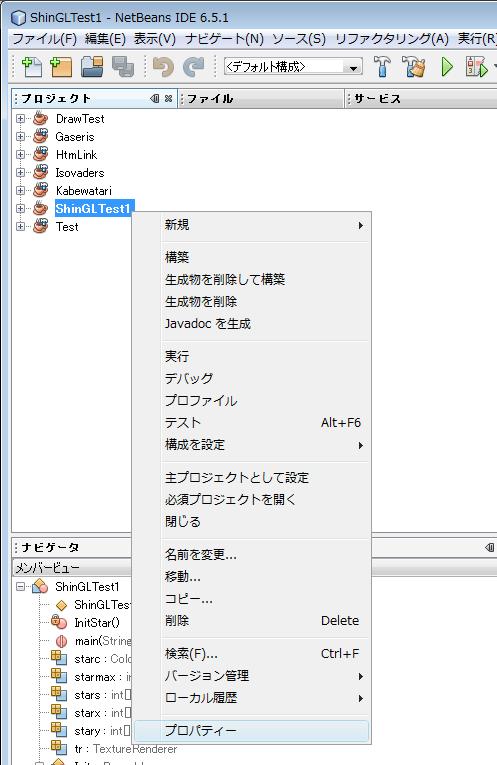Expand the DrawTest project node
This screenshot has width=497, height=765.
click(20, 119)
